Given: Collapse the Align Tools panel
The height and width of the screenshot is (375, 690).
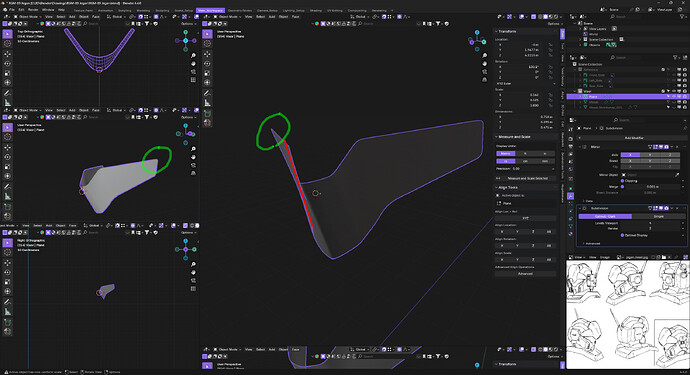Looking at the screenshot, I should (x=497, y=188).
